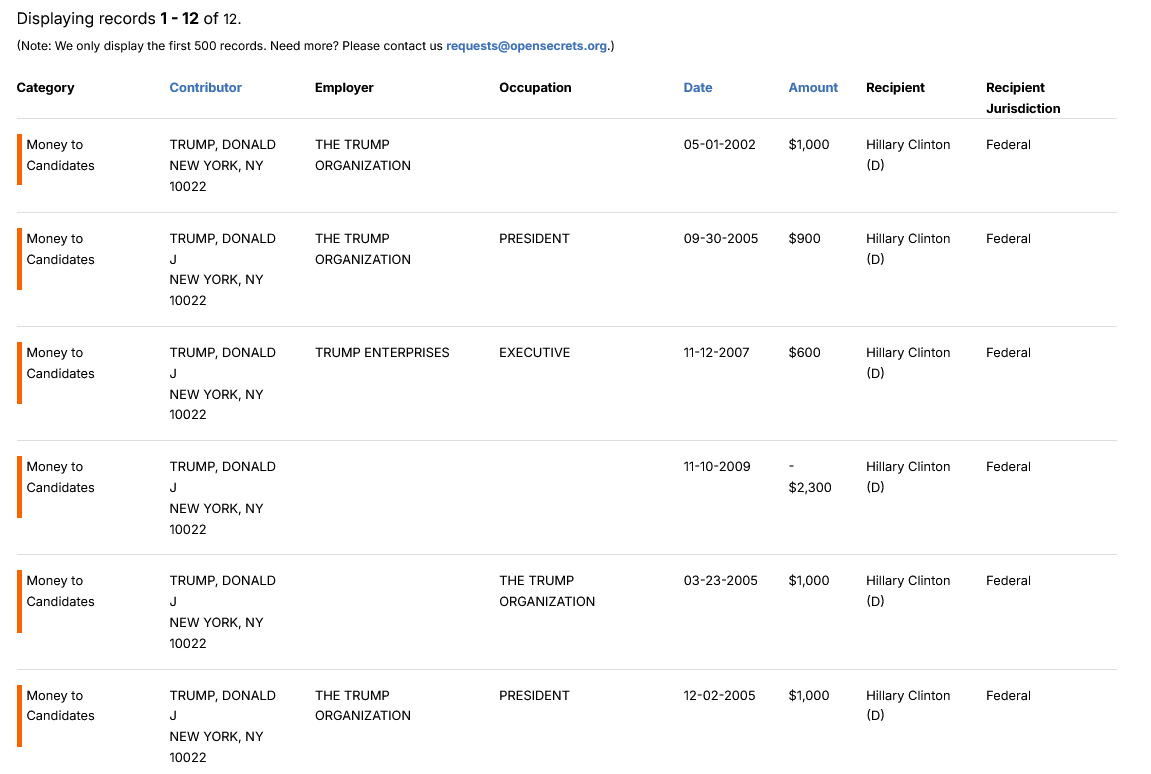Click the 'Displaying records 1 - 12 of 12' text

(x=129, y=18)
